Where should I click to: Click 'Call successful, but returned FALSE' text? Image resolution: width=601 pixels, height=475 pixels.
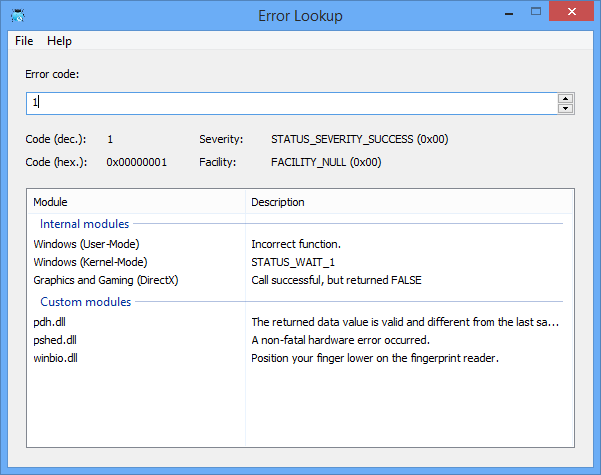pos(336,280)
